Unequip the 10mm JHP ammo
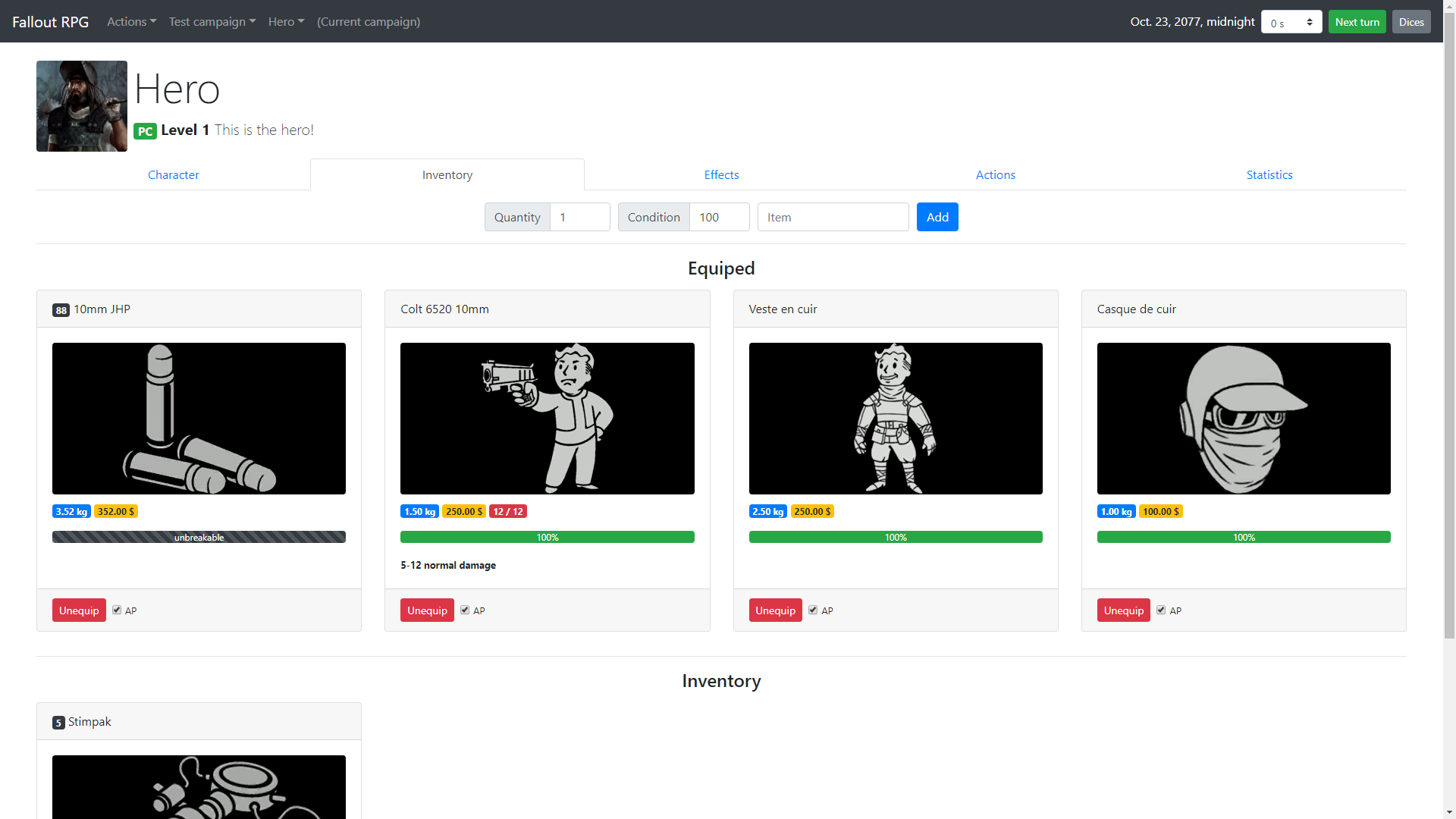Viewport: 1456px width, 819px height. pyautogui.click(x=79, y=610)
